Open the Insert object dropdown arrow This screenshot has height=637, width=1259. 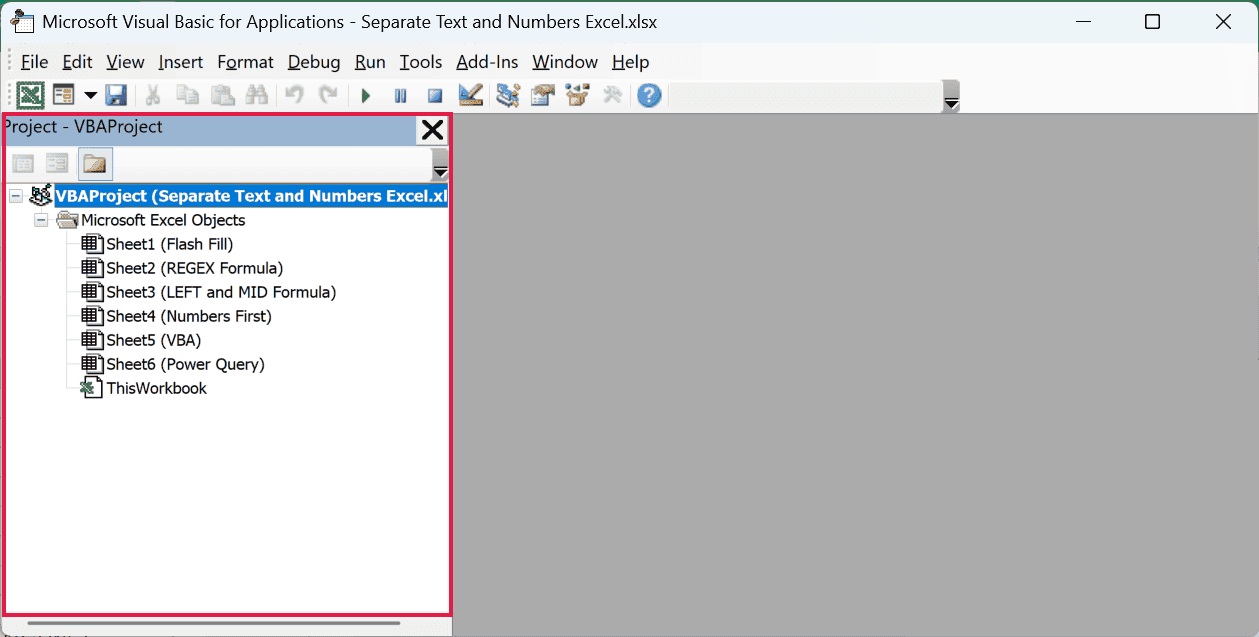point(90,96)
